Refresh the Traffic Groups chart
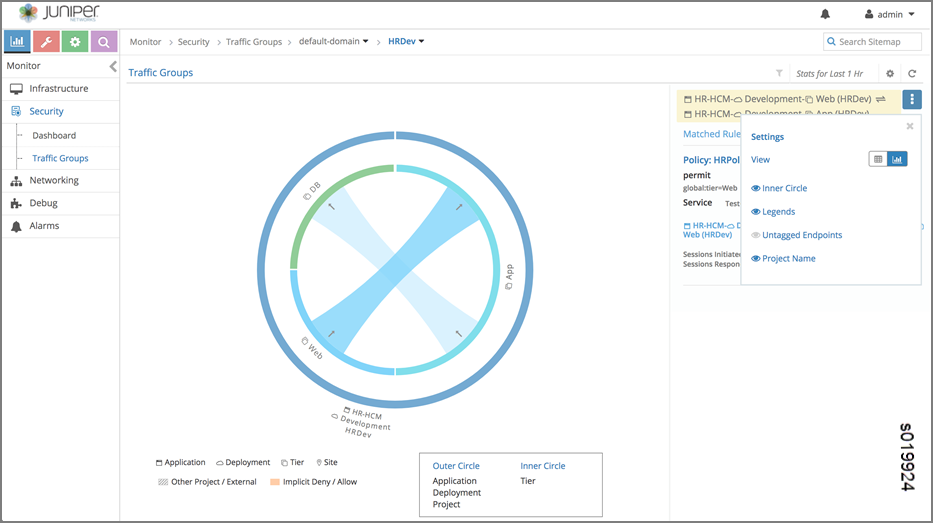The height and width of the screenshot is (523, 933). [x=912, y=73]
